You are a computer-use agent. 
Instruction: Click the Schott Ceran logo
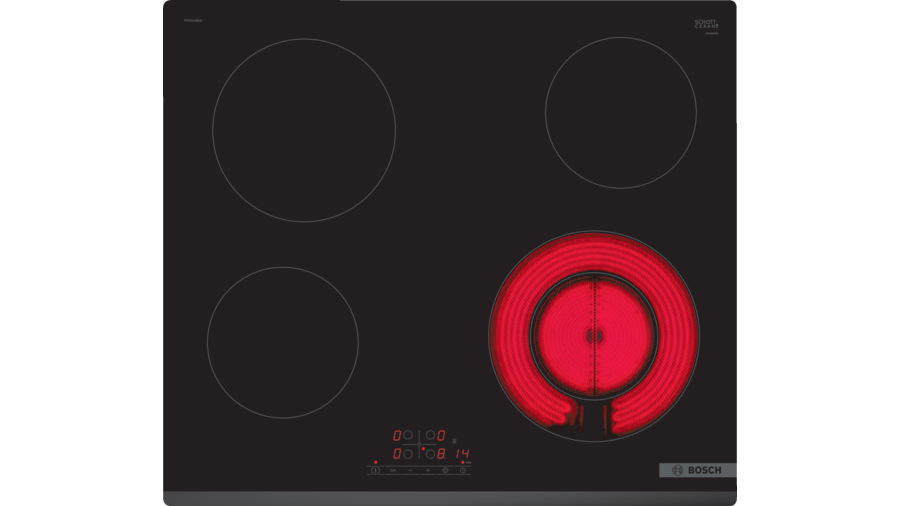coord(706,25)
